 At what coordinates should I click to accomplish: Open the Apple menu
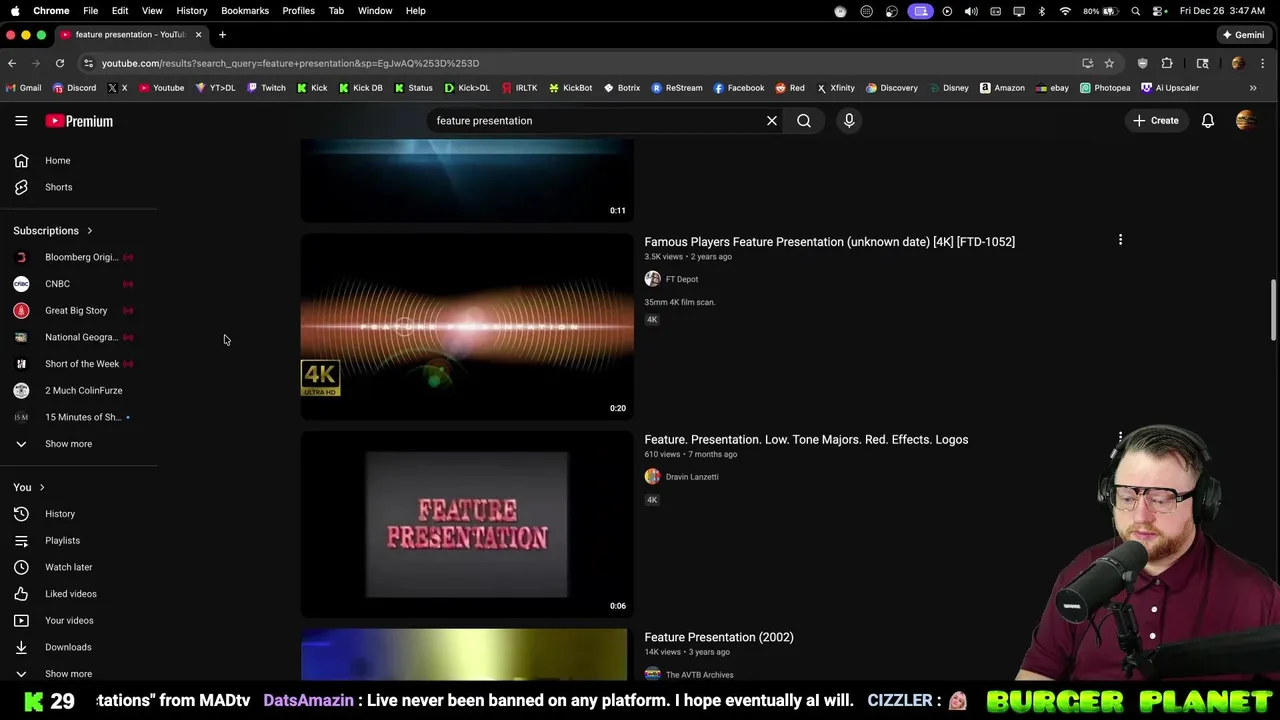click(x=15, y=11)
